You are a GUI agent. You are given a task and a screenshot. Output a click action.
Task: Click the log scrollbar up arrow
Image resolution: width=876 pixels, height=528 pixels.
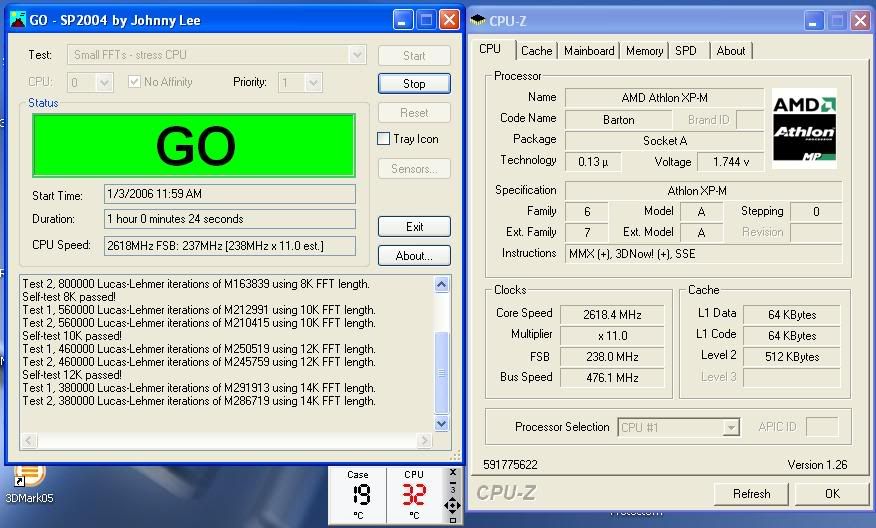tap(441, 284)
